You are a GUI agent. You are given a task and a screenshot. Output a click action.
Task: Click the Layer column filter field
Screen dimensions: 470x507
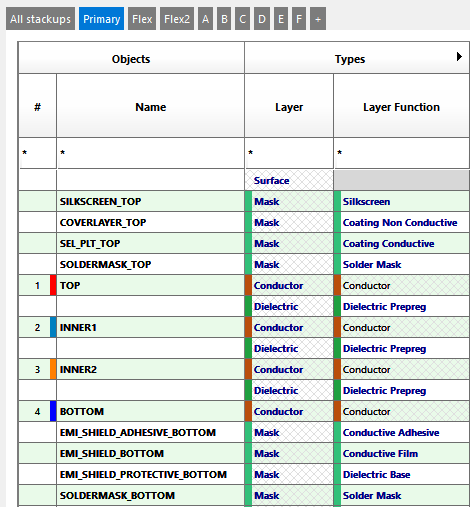click(289, 153)
